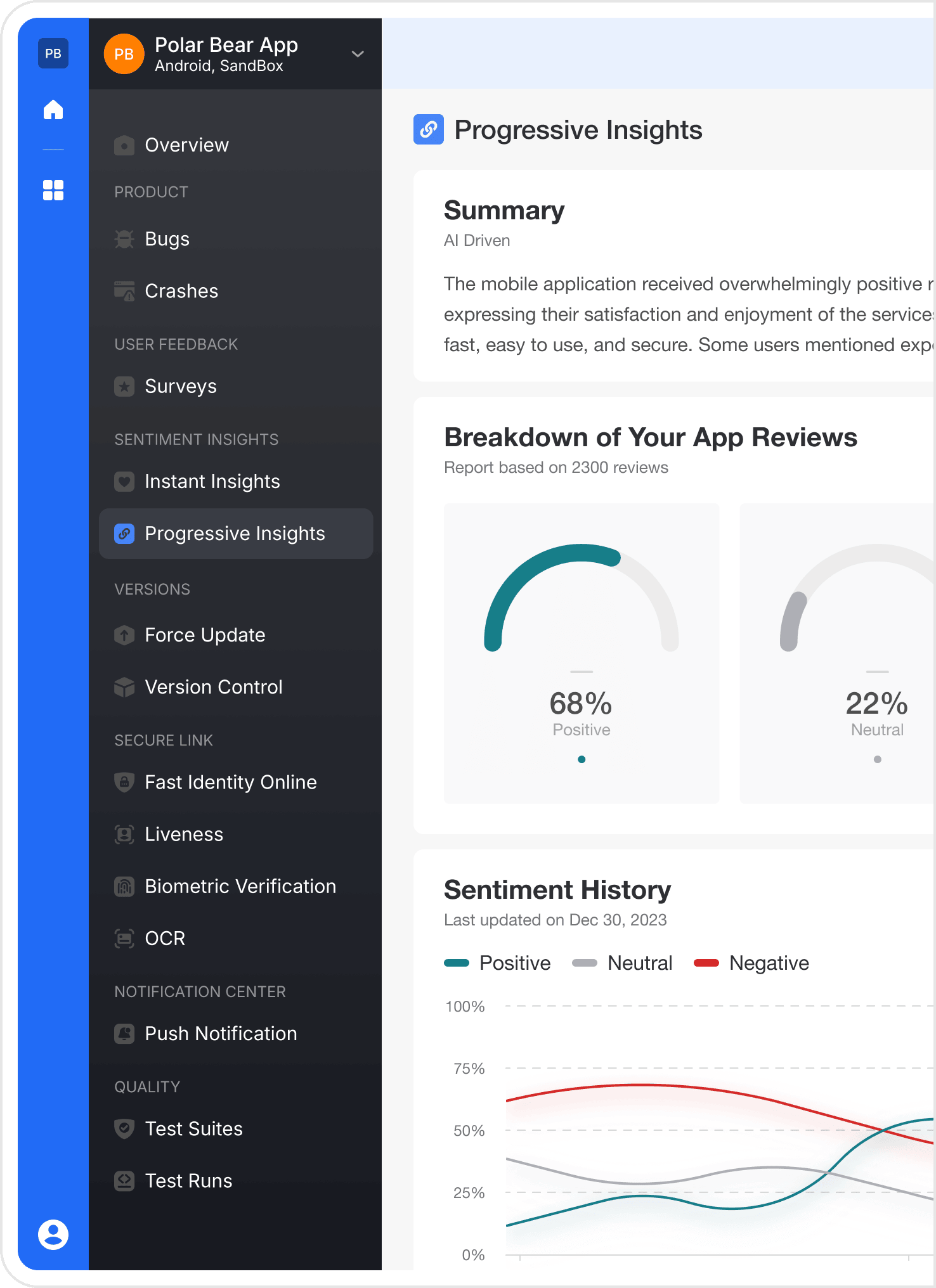Open the Test Suites page
The height and width of the screenshot is (1288, 936).
pos(236,1129)
